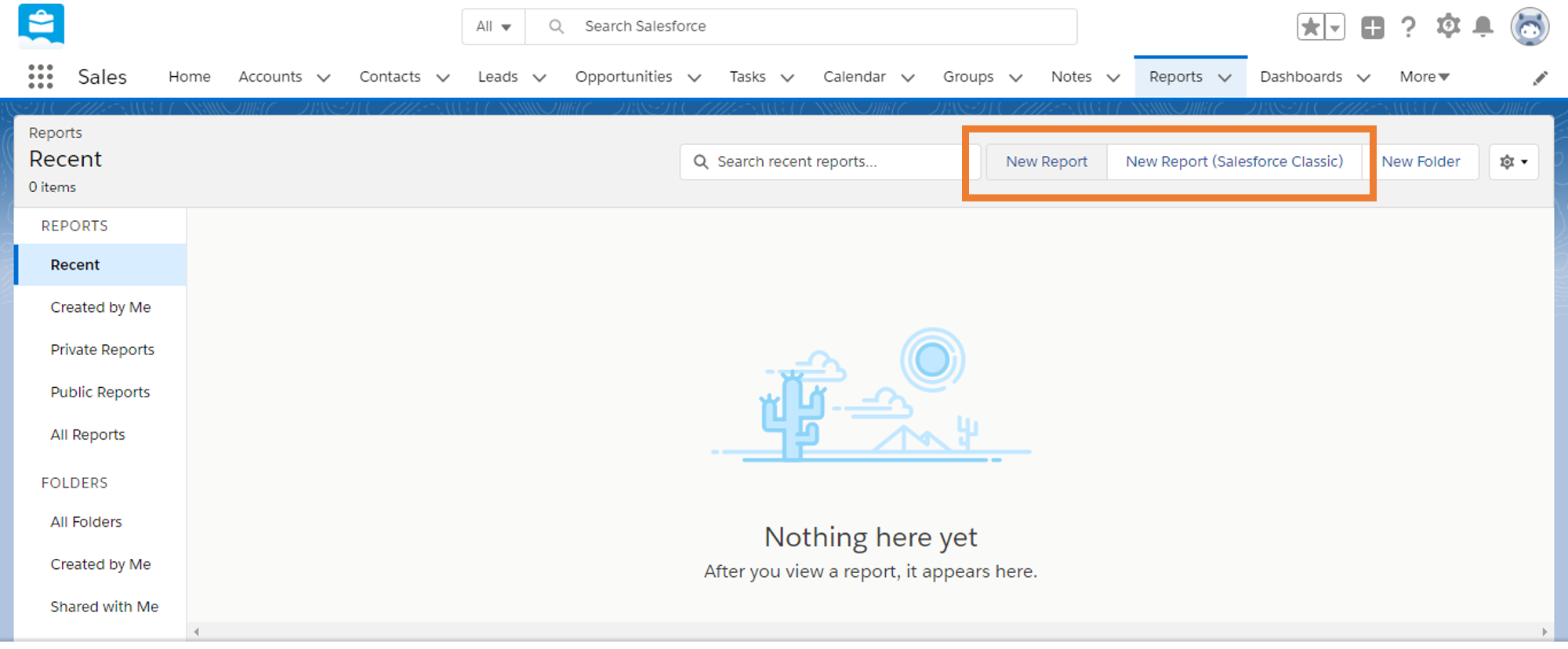Click the Global Actions plus icon

point(1373,27)
